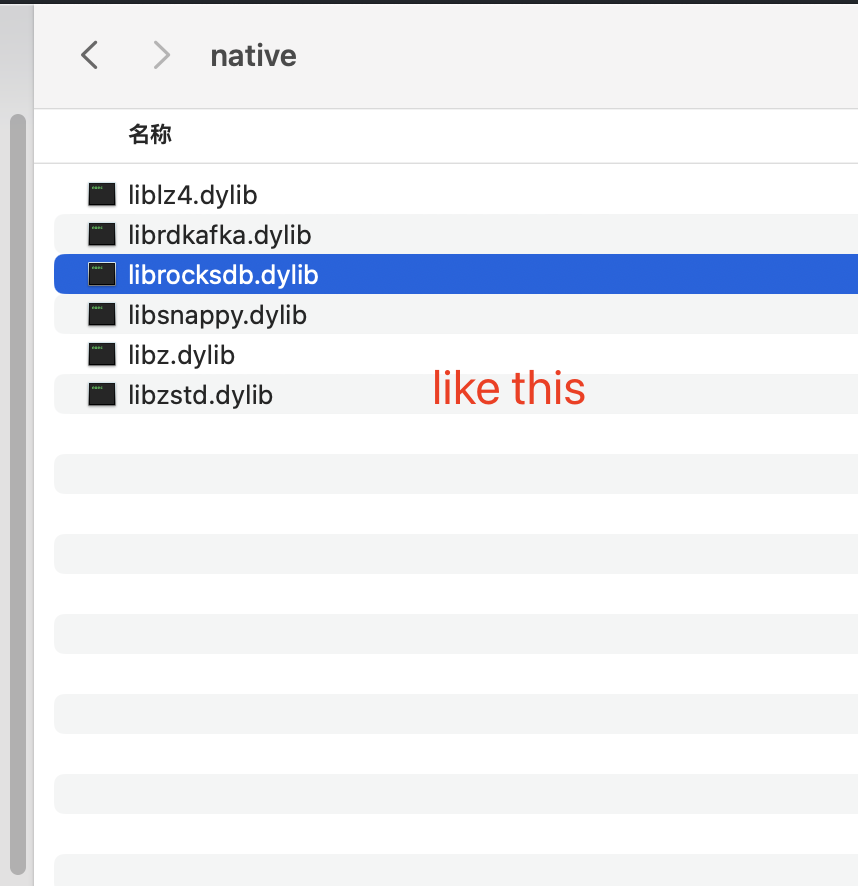Viewport: 858px width, 886px height.
Task: Click the forward navigation chevron
Action: [160, 55]
